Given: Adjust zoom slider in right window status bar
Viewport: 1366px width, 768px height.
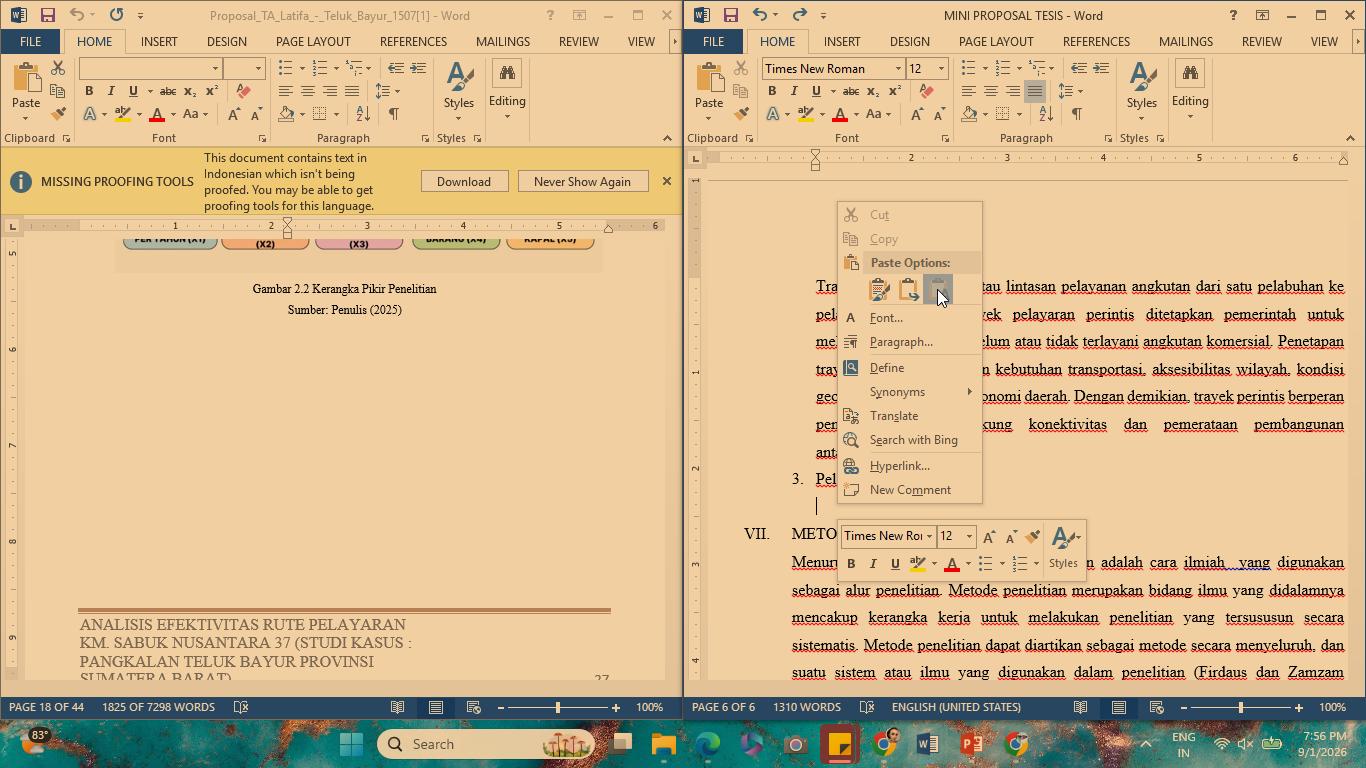Looking at the screenshot, I should [x=1240, y=707].
